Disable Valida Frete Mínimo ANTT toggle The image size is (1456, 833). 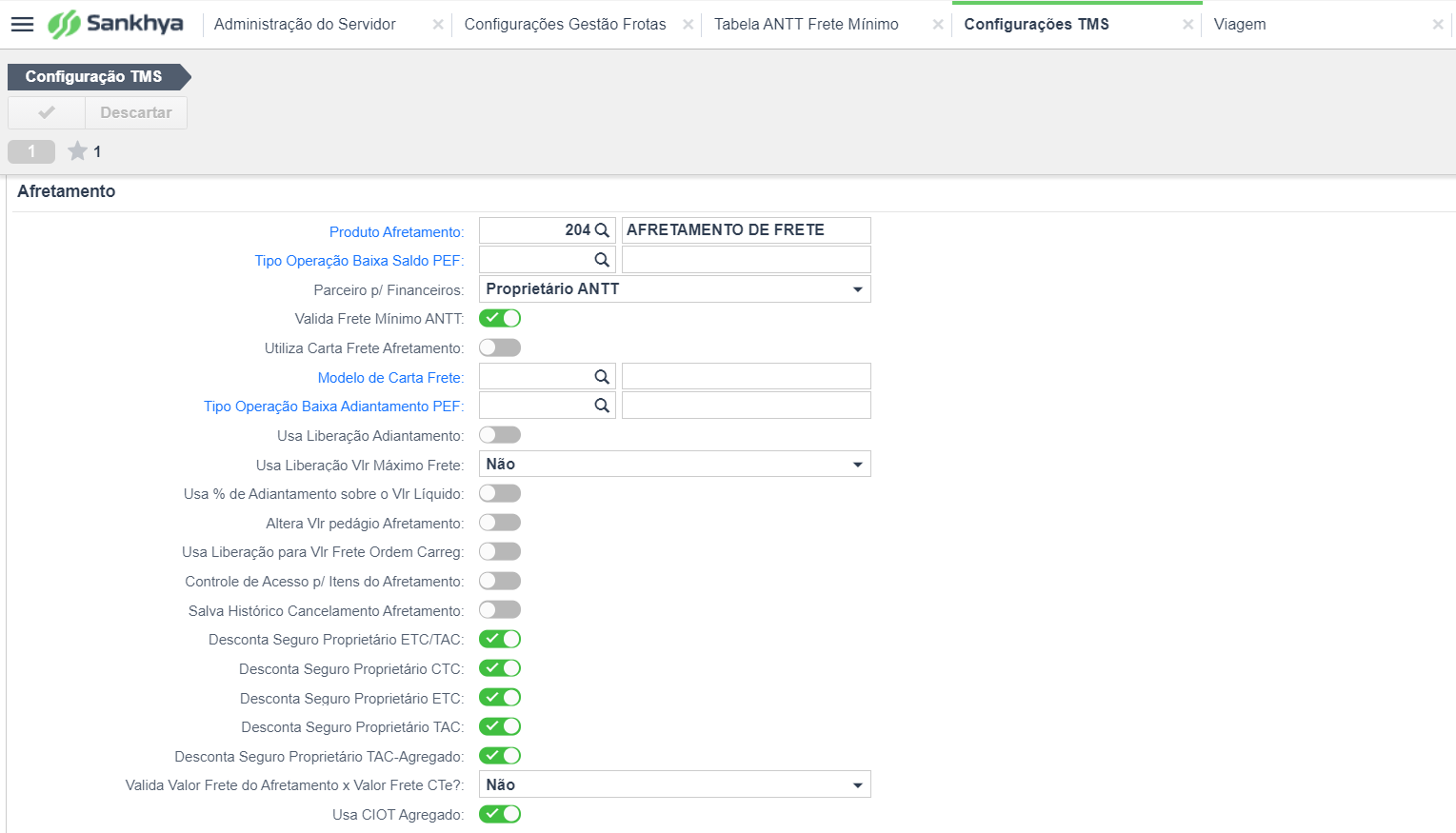coord(500,318)
